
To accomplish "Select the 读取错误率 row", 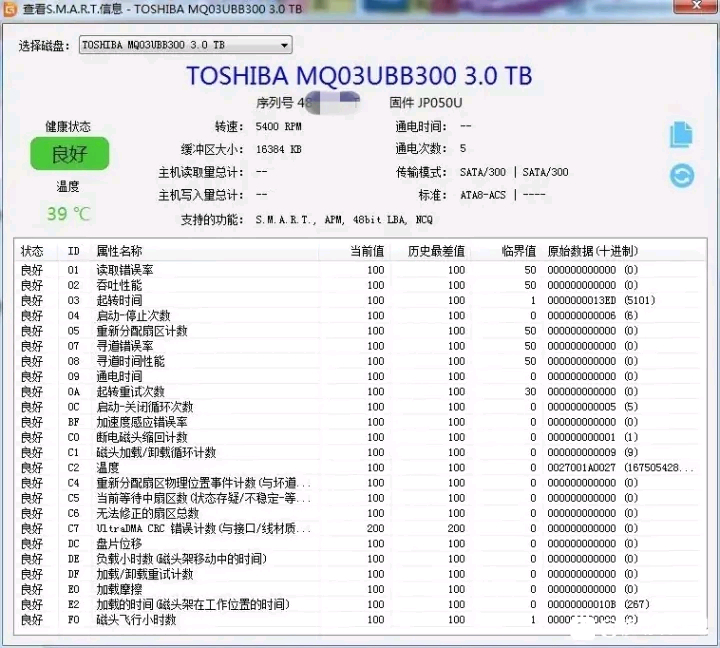I will (360, 270).
